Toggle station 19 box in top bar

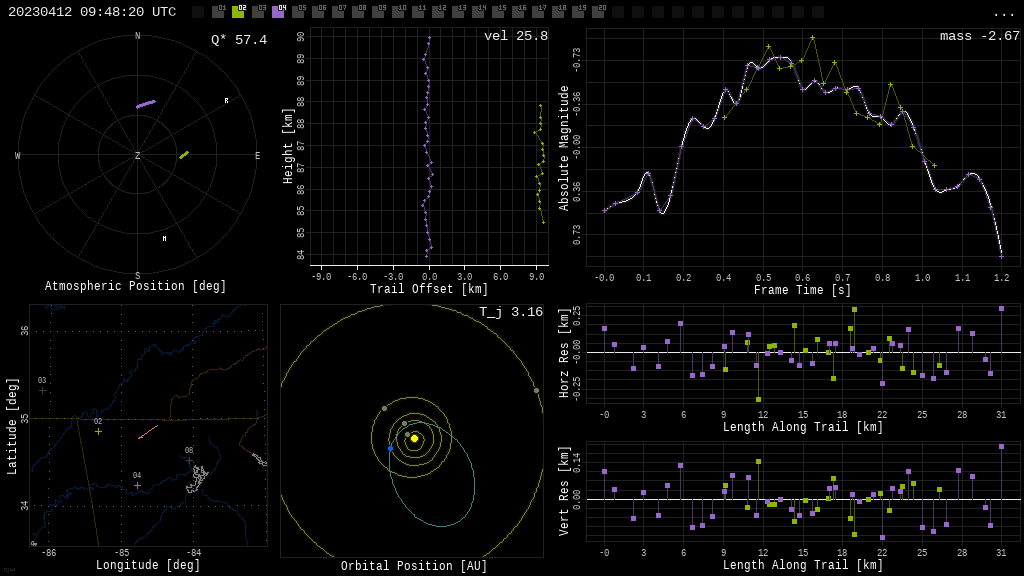pyautogui.click(x=579, y=12)
